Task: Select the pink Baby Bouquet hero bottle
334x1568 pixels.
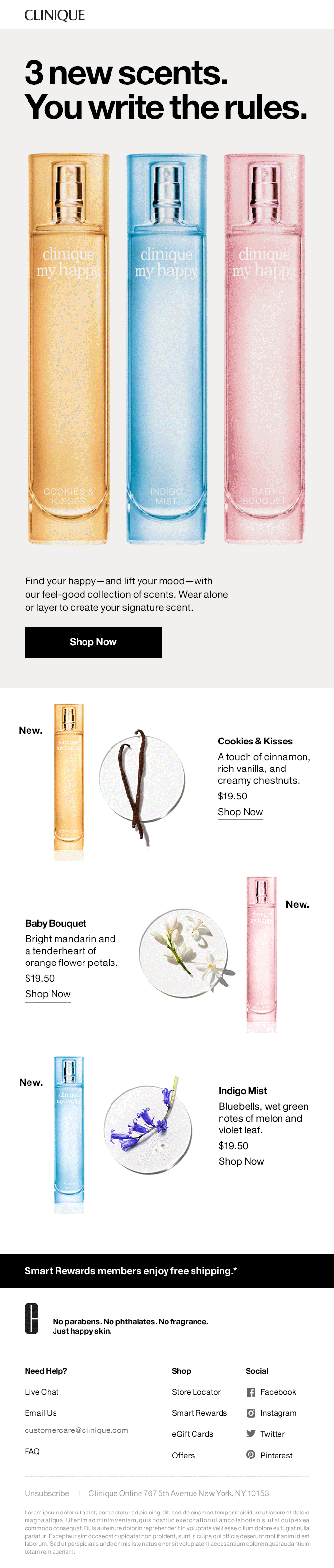Action: (264, 348)
